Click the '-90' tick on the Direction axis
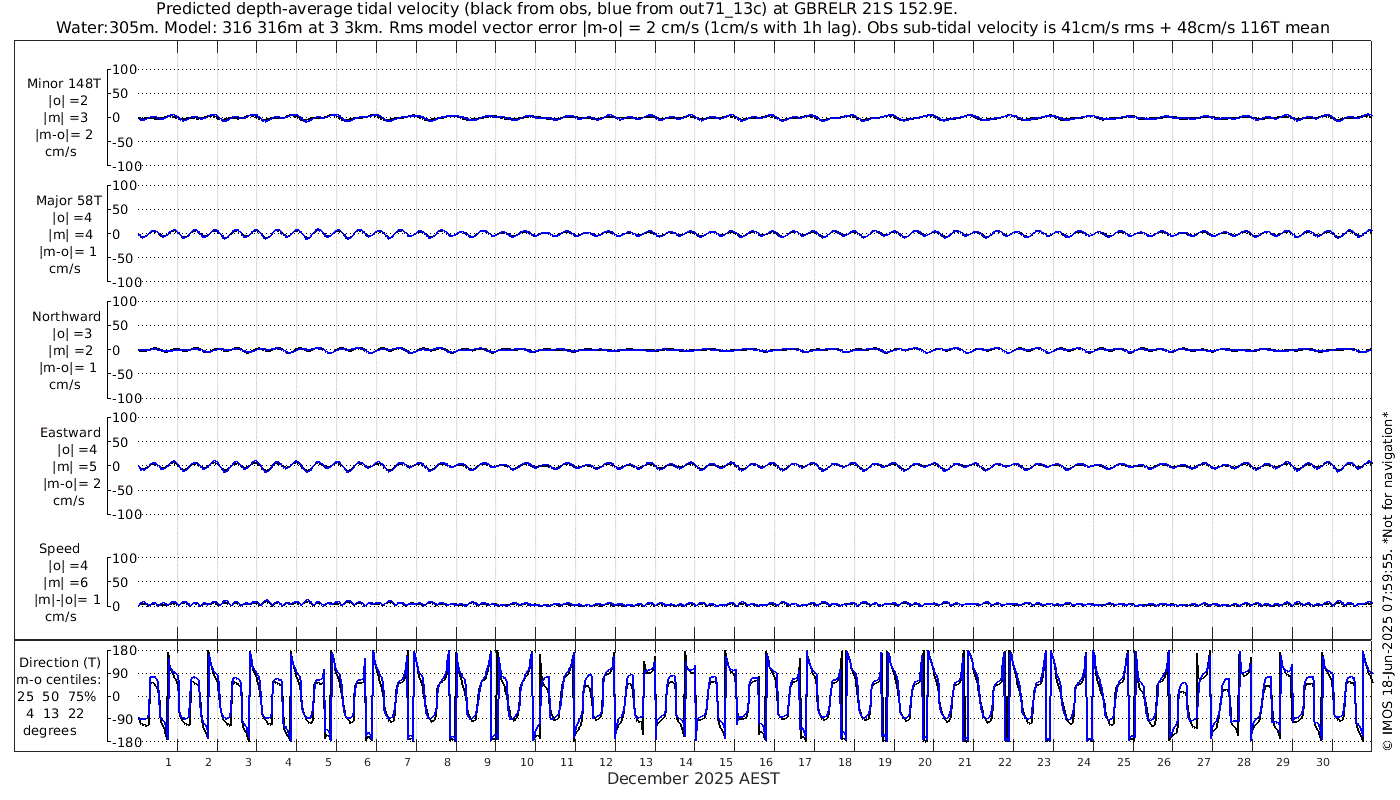This screenshot has height=800, width=1400. (123, 718)
